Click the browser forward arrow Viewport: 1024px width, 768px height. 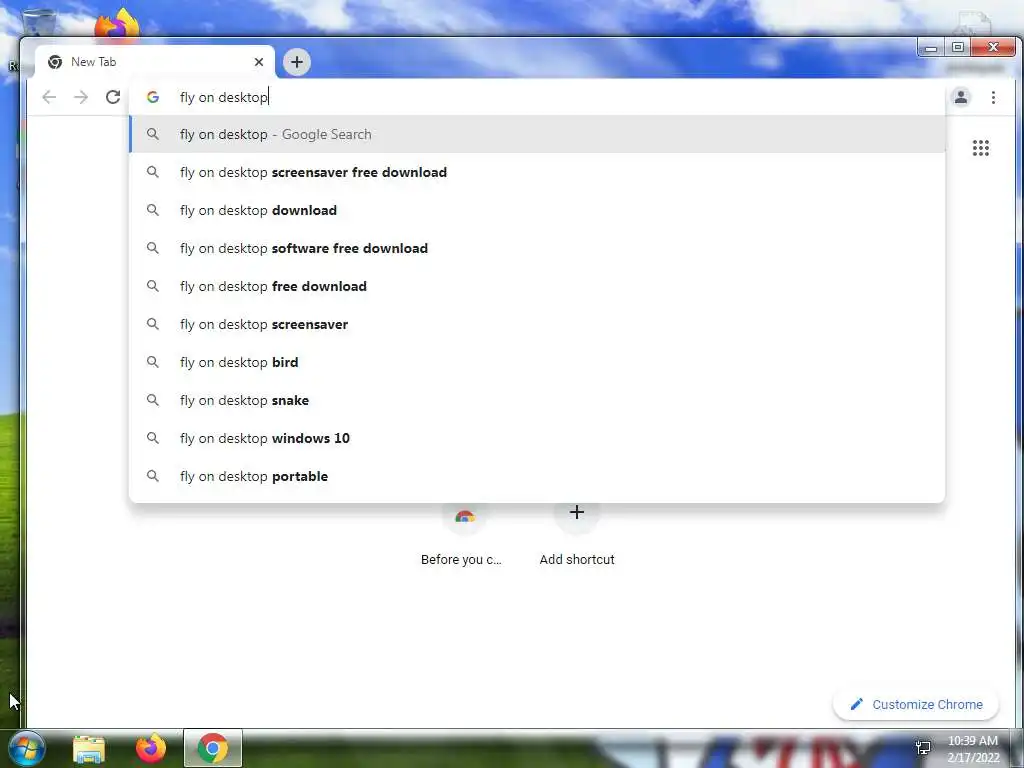[81, 97]
